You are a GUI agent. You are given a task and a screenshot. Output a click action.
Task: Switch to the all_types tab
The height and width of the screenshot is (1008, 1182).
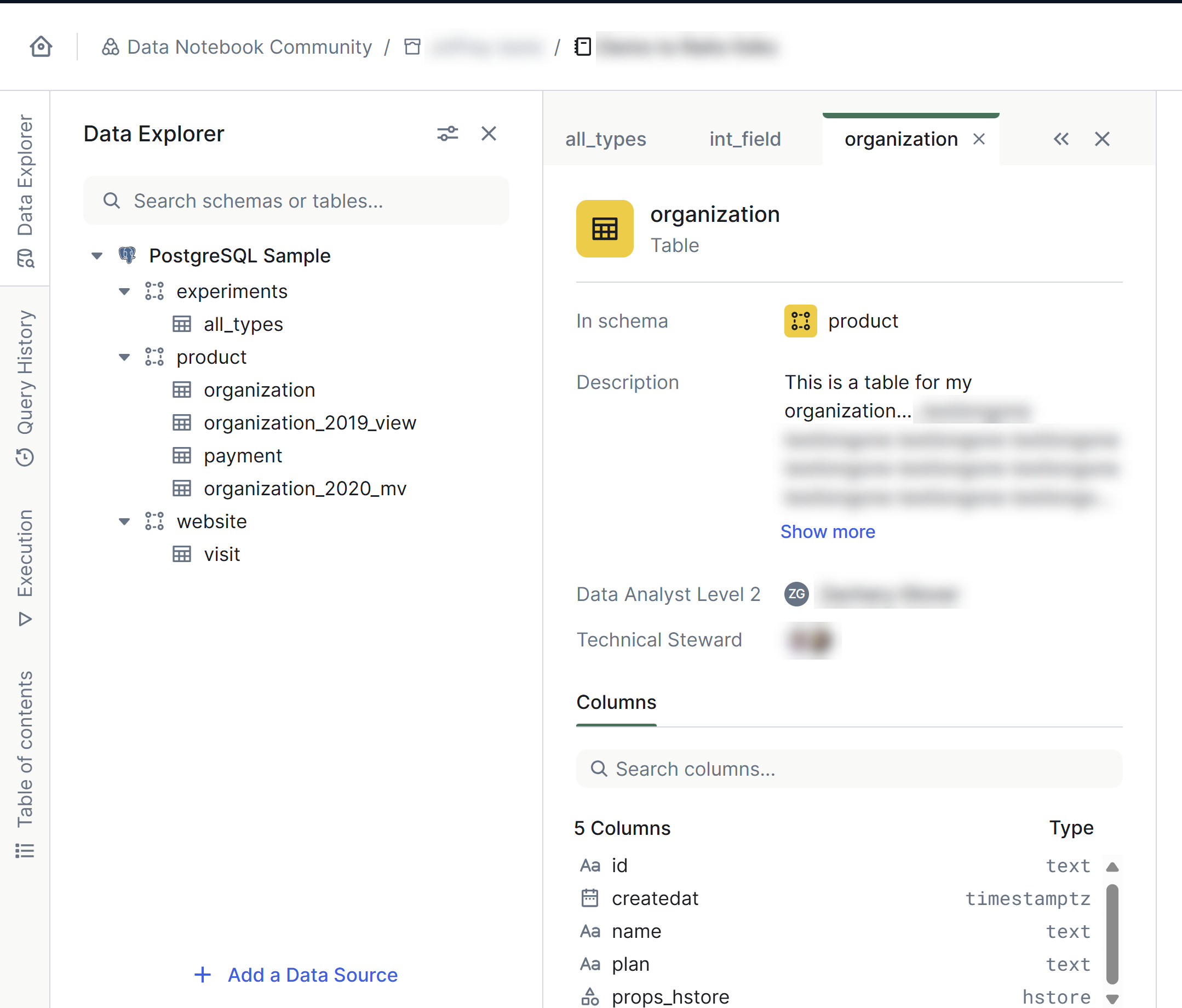(x=605, y=139)
